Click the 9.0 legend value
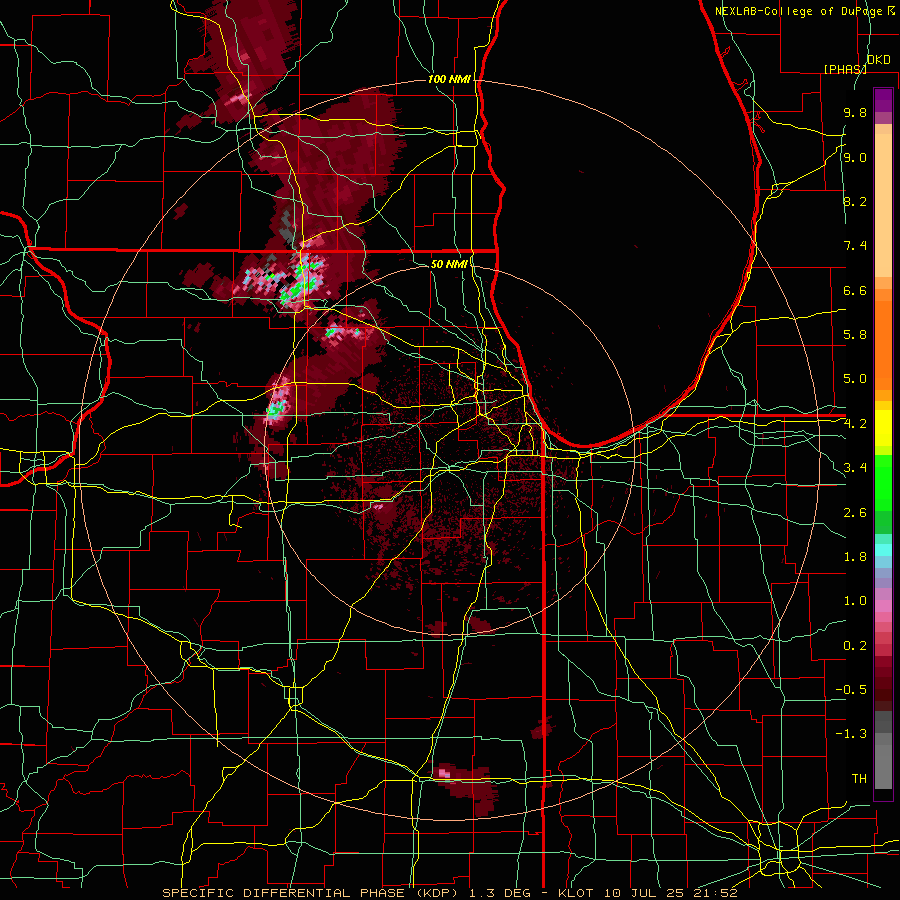 point(855,157)
